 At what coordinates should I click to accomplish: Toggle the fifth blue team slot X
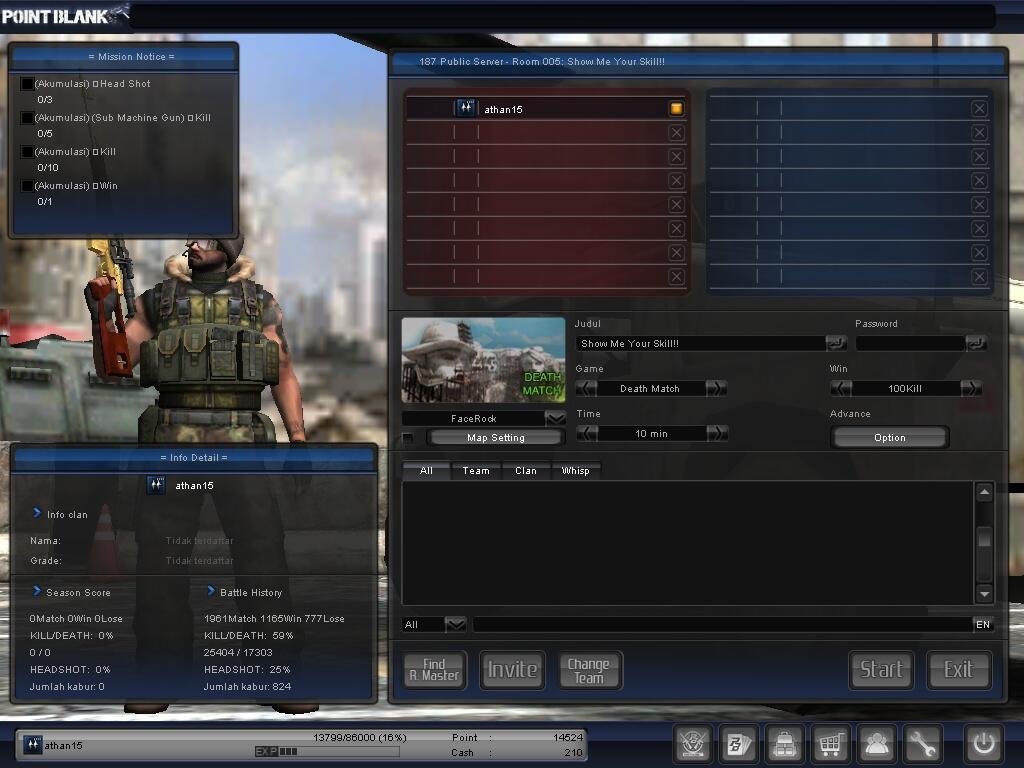(x=979, y=204)
